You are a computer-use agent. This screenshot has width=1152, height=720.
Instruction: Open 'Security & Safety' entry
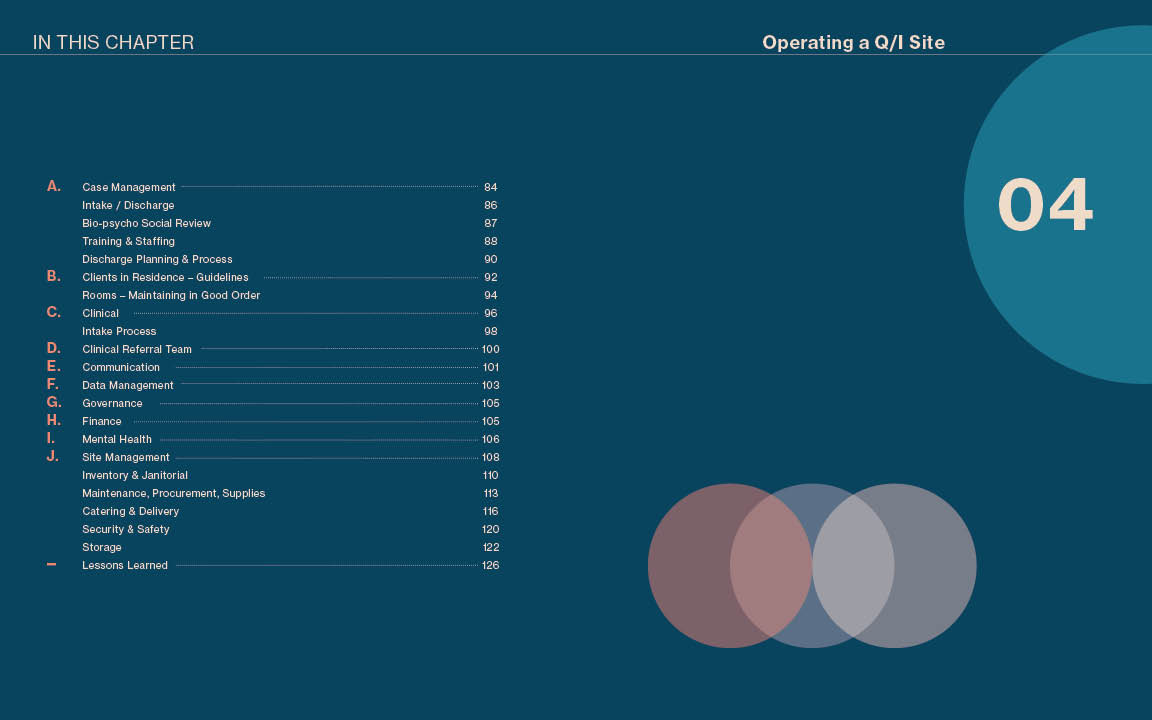point(126,529)
